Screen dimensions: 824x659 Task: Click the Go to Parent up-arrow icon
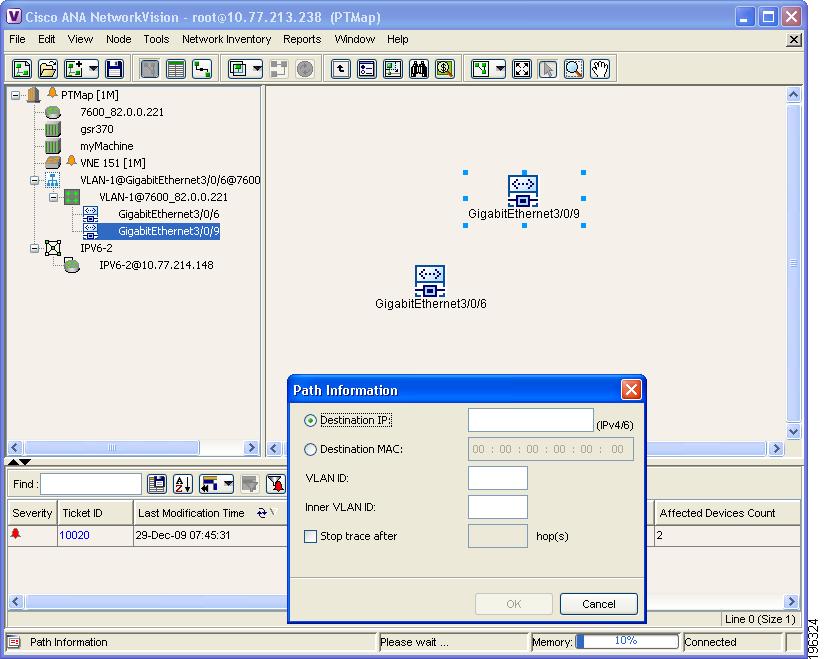tap(341, 69)
